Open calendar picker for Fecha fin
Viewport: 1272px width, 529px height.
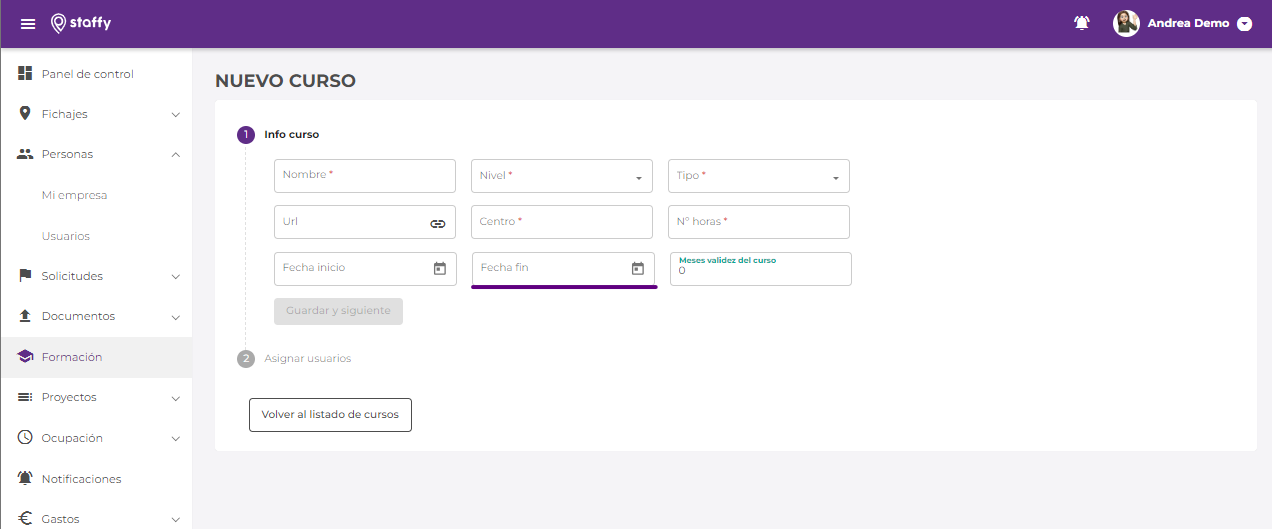tap(637, 268)
